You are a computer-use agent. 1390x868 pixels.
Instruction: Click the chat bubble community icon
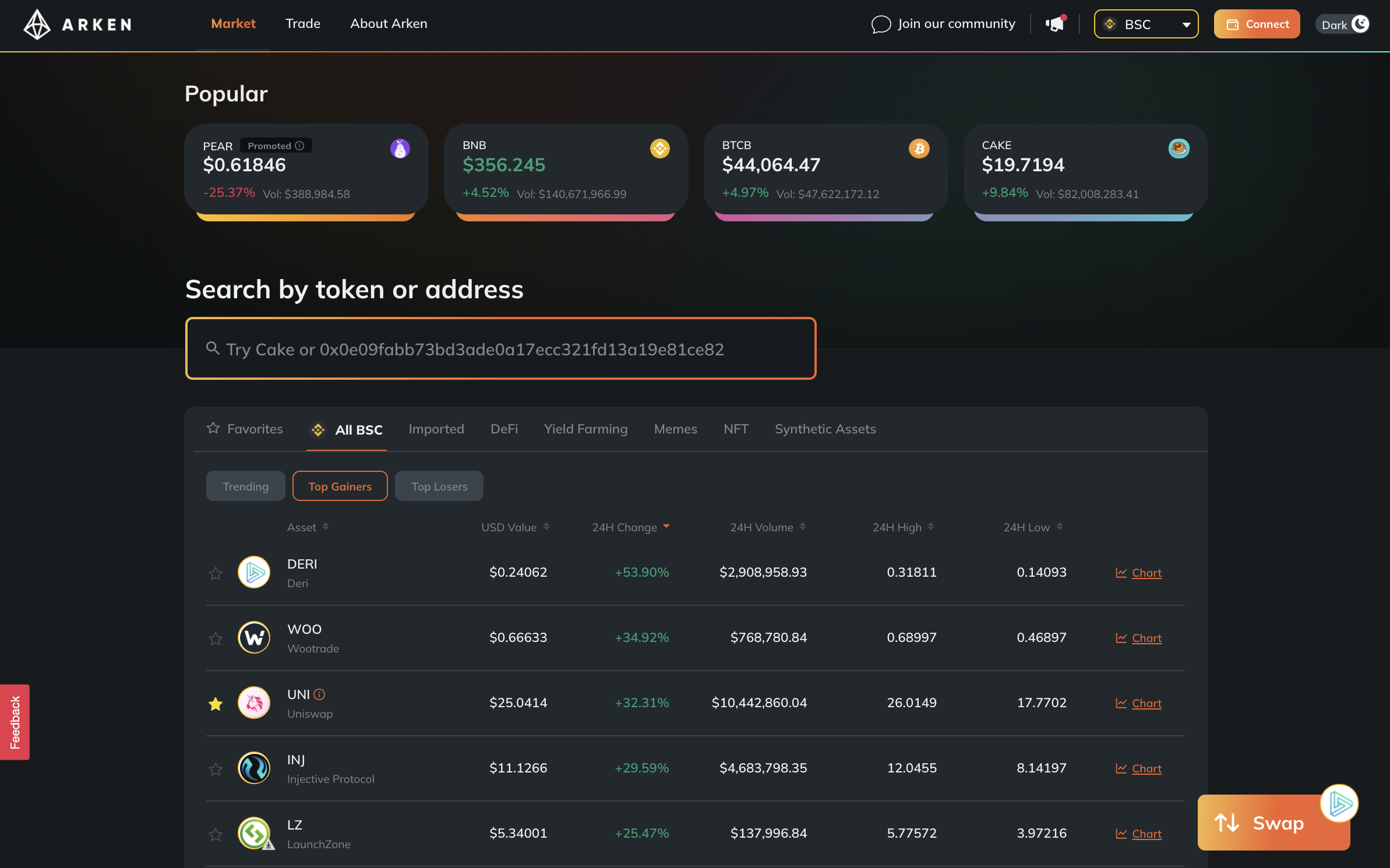tap(881, 24)
